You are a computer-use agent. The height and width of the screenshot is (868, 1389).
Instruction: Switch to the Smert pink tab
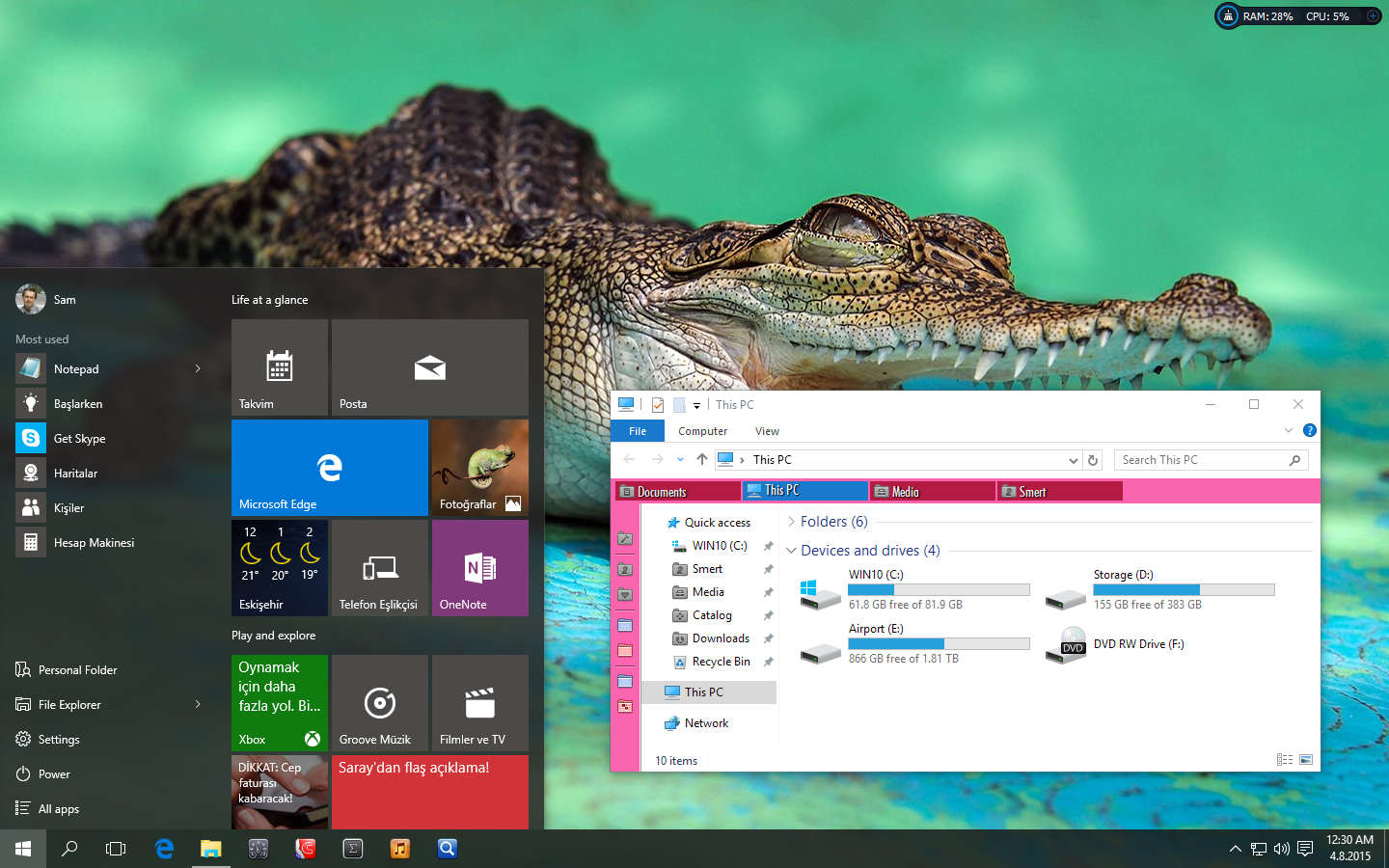[1060, 491]
